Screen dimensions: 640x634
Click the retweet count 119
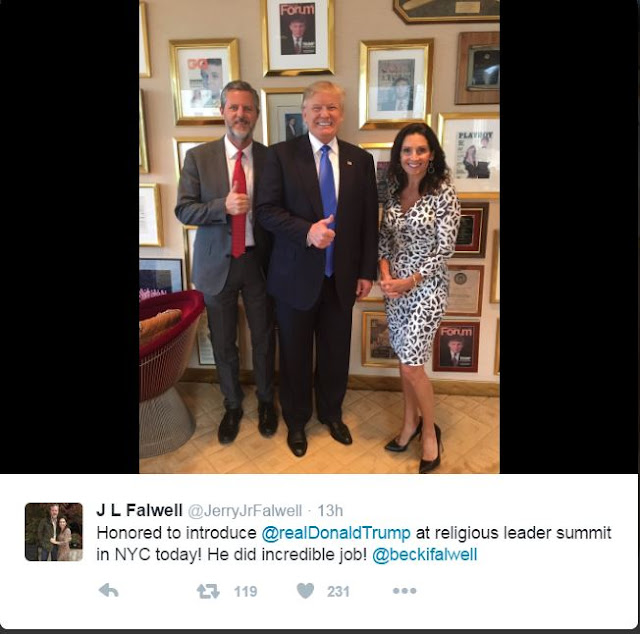pos(246,591)
